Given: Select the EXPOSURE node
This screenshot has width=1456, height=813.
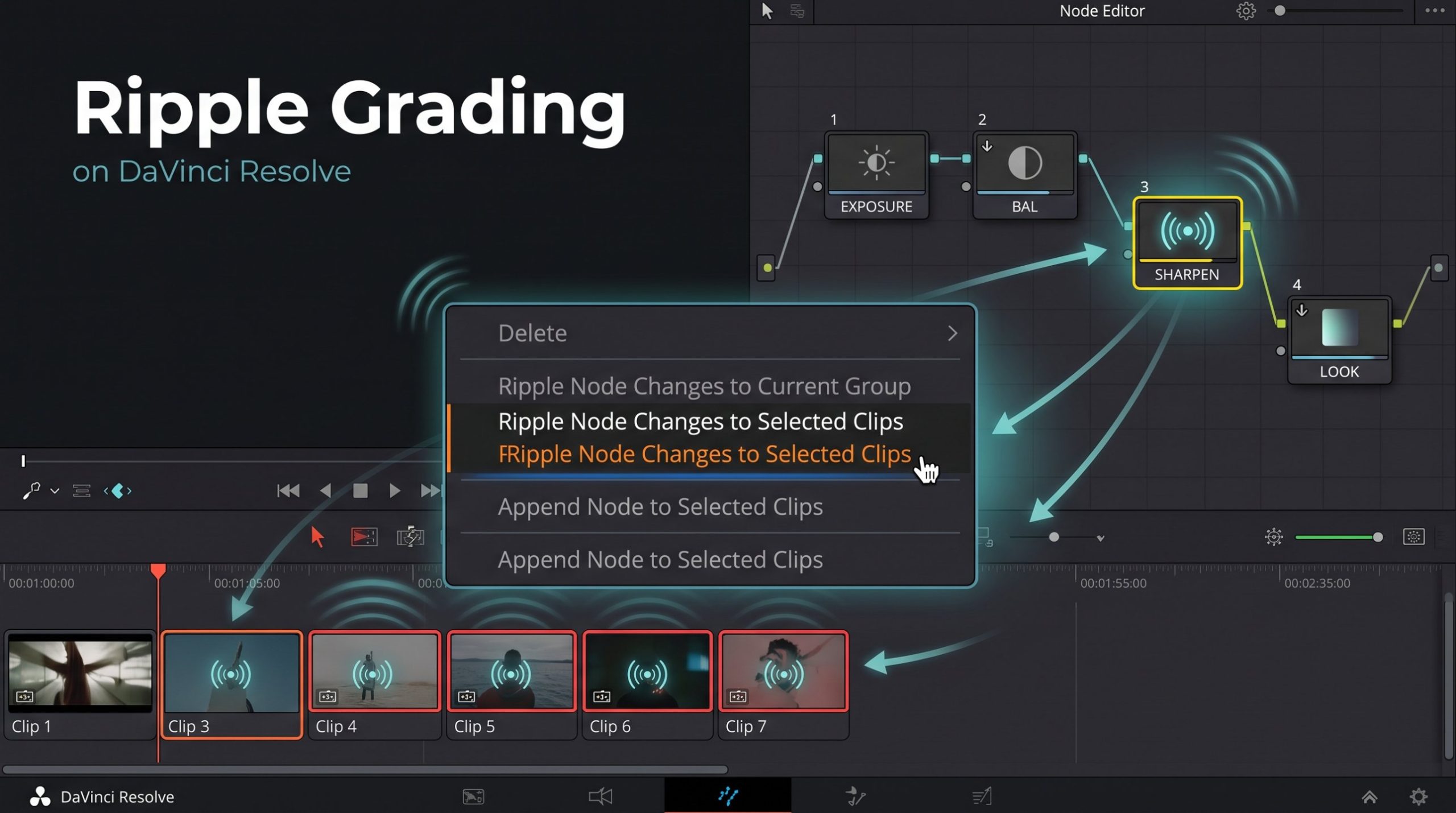Looking at the screenshot, I should click(x=876, y=175).
